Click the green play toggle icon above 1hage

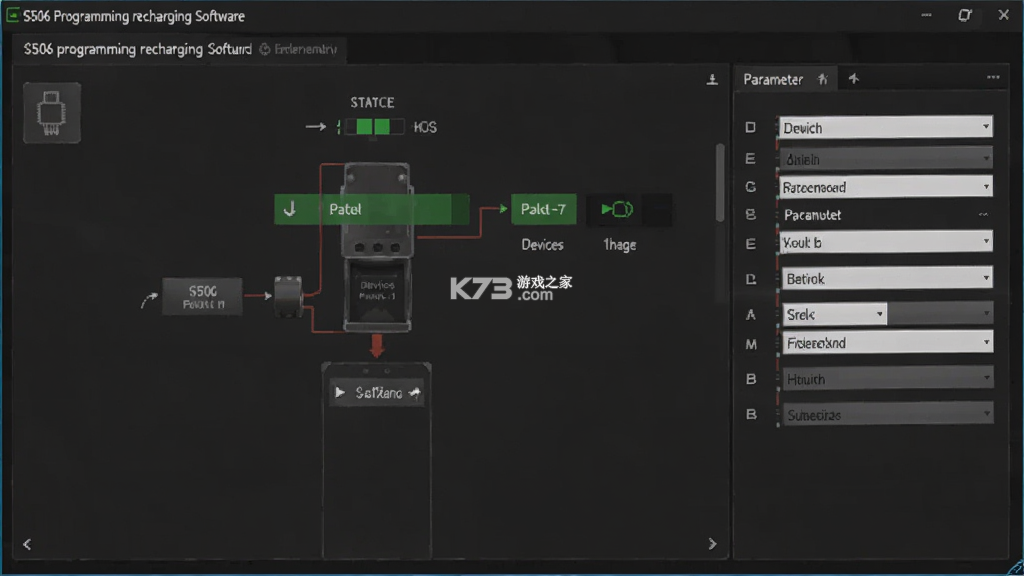pos(616,210)
